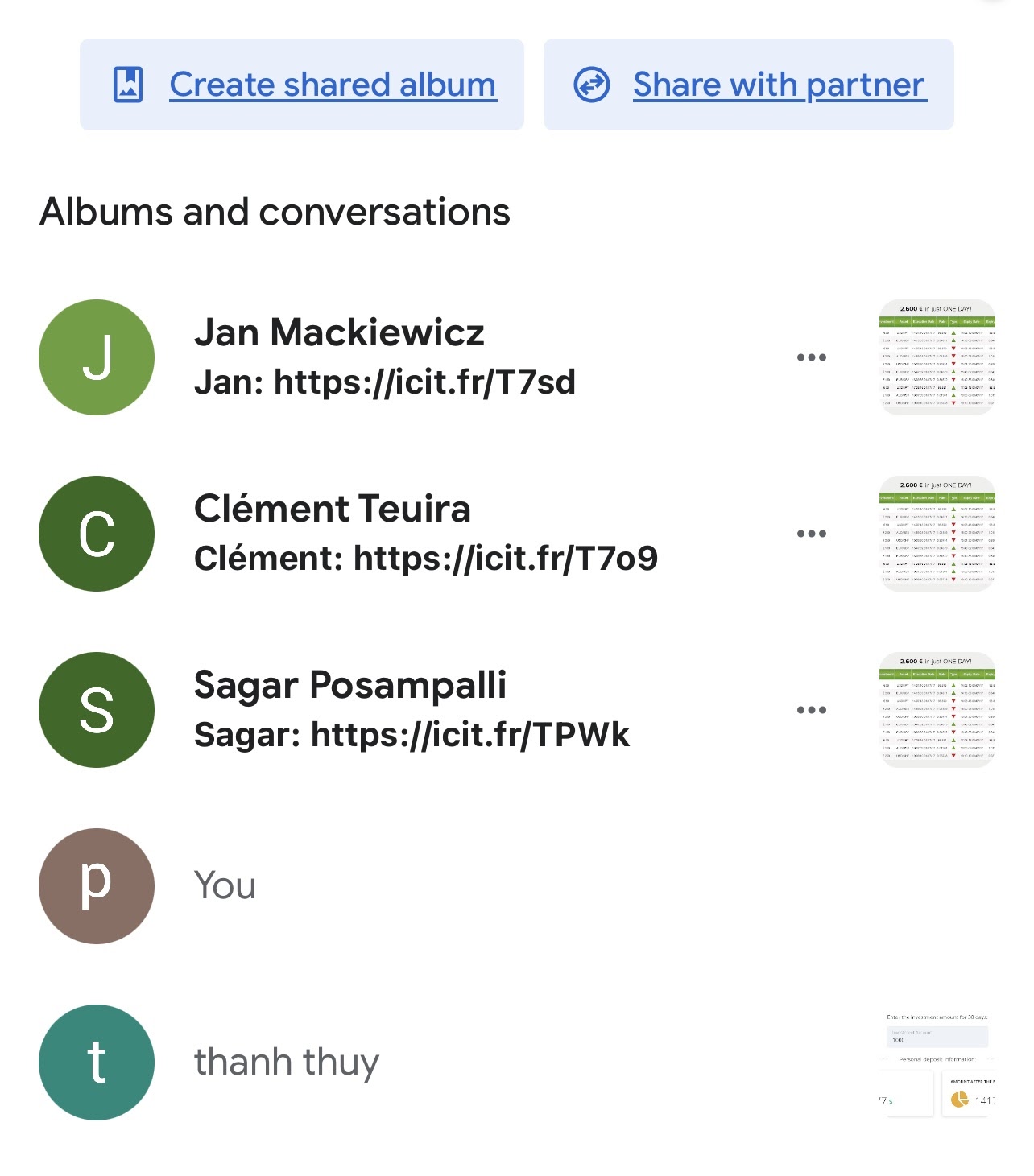This screenshot has height=1176, width=1034.
Task: Open more options for Clément Teuira
Action: (811, 534)
